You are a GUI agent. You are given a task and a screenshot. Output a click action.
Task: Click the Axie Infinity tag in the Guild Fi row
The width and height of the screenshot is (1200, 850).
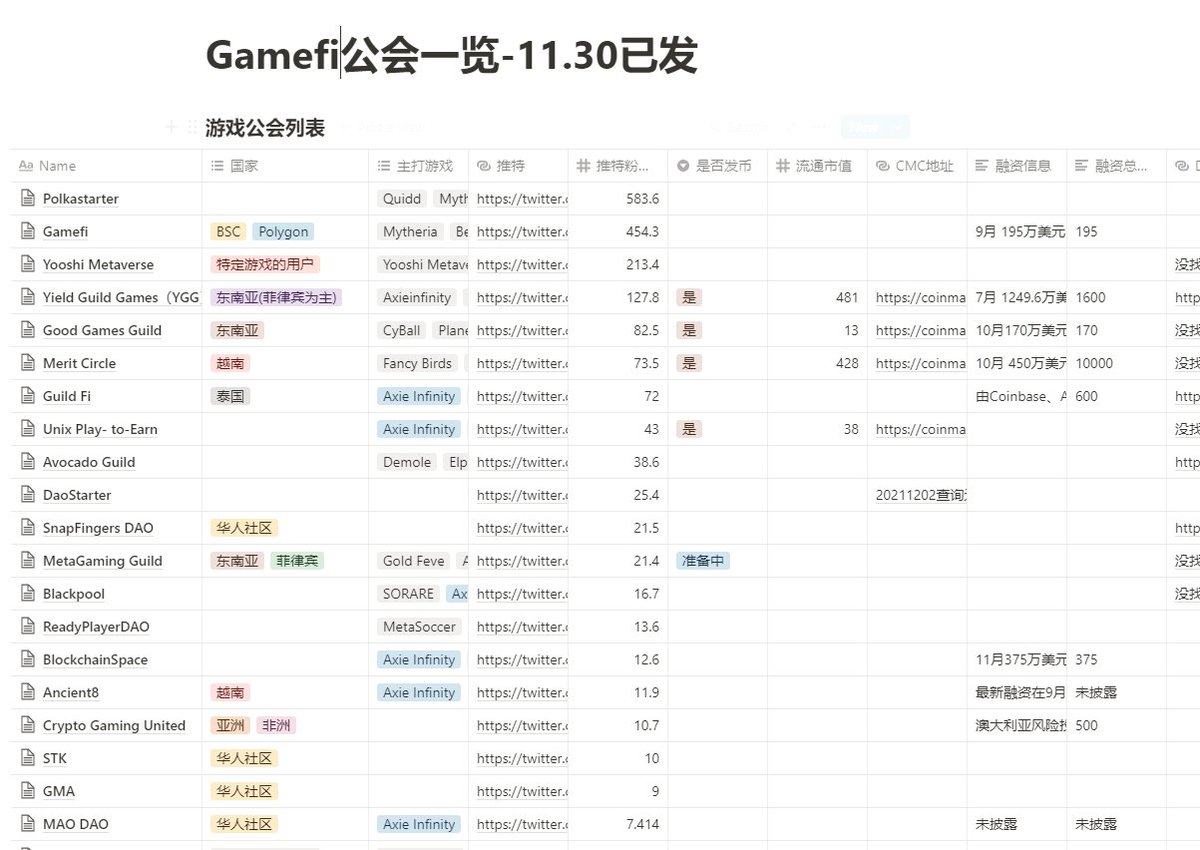tap(419, 397)
